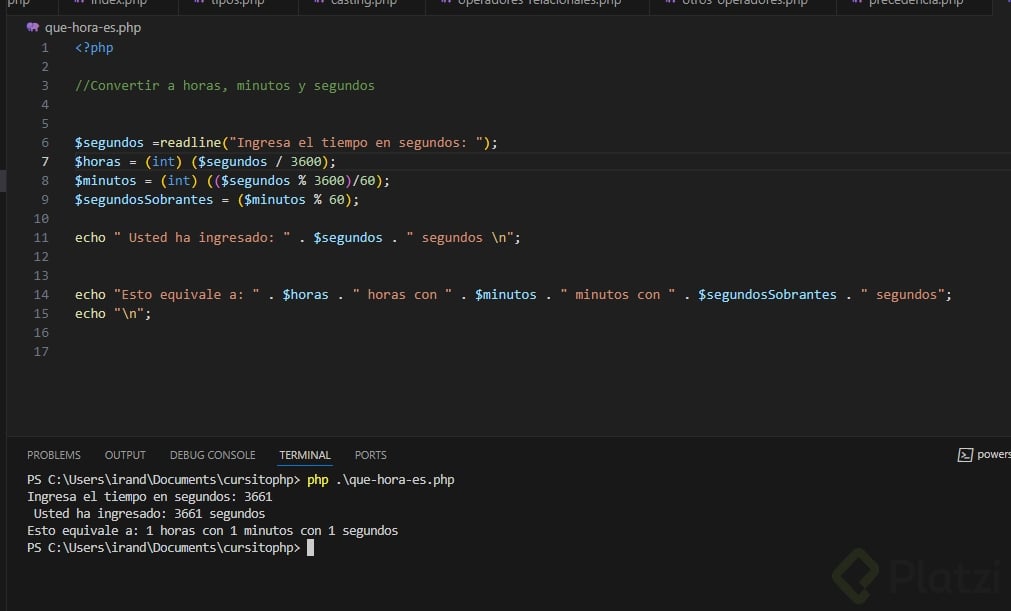Open the otros-operadores.php editor tab

(x=745, y=3)
